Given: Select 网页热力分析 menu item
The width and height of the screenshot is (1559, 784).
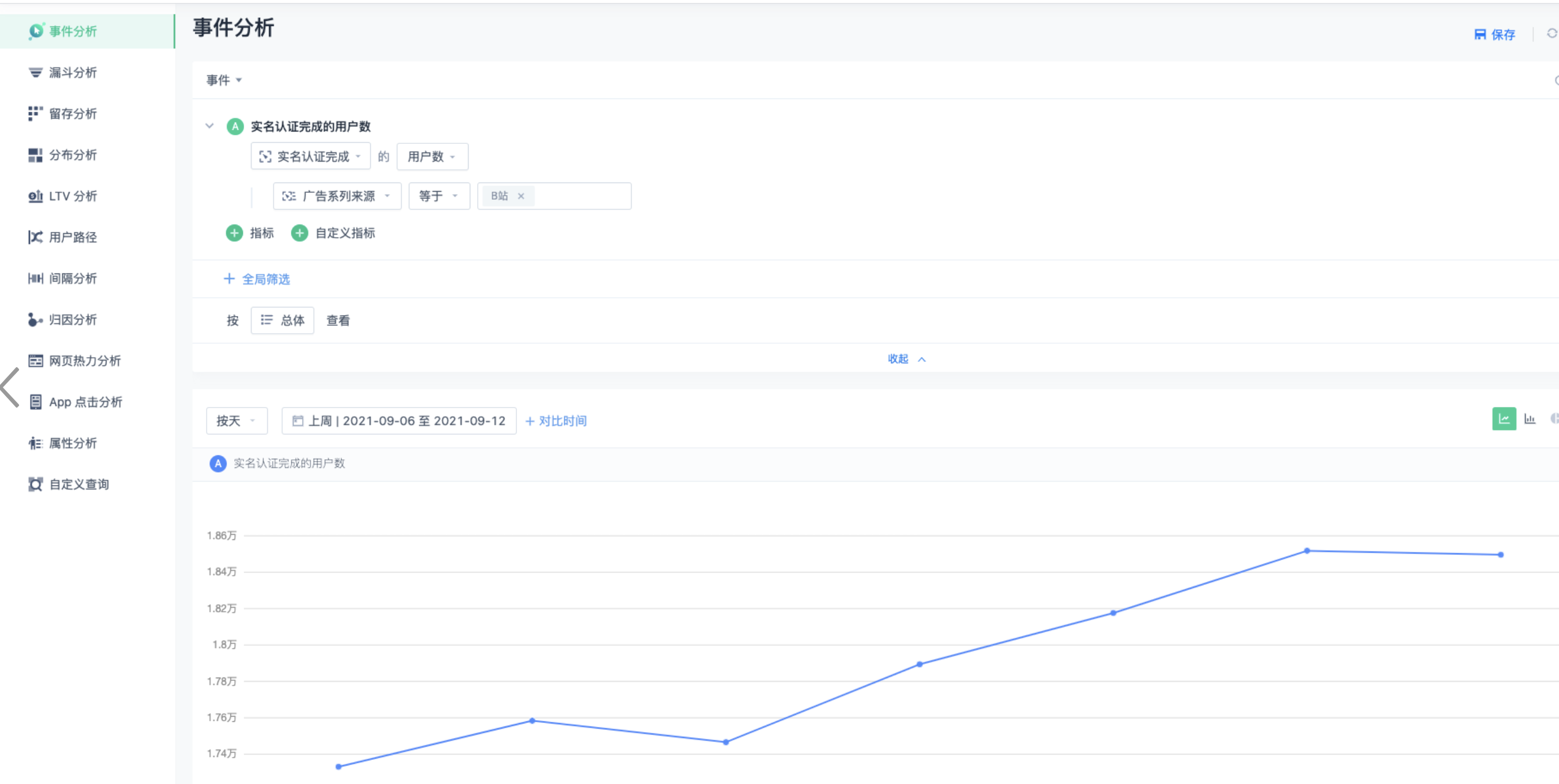Looking at the screenshot, I should (84, 360).
